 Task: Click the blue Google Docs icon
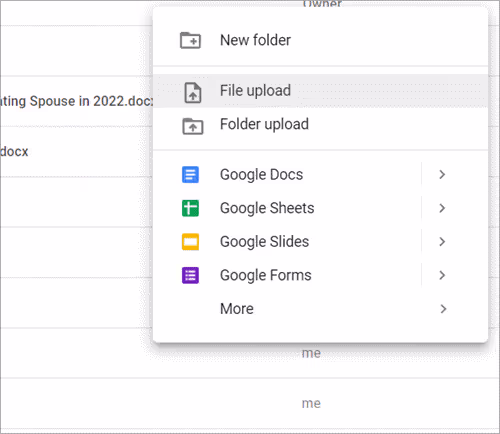coord(190,175)
